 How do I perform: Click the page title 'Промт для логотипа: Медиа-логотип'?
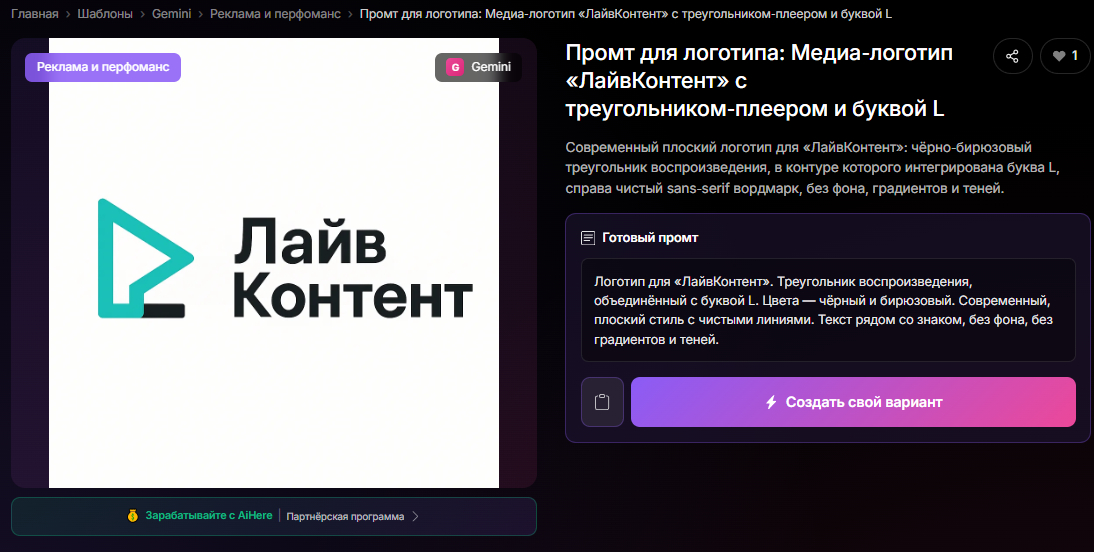759,80
